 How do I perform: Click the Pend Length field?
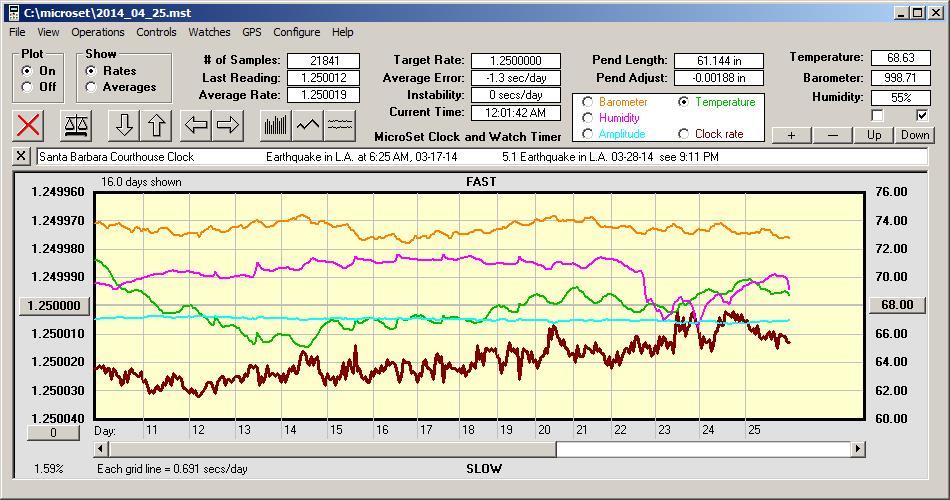coord(719,61)
